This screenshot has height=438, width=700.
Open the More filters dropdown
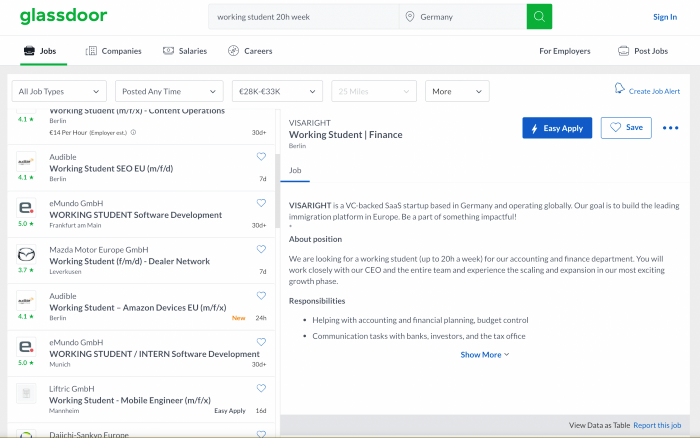point(457,91)
